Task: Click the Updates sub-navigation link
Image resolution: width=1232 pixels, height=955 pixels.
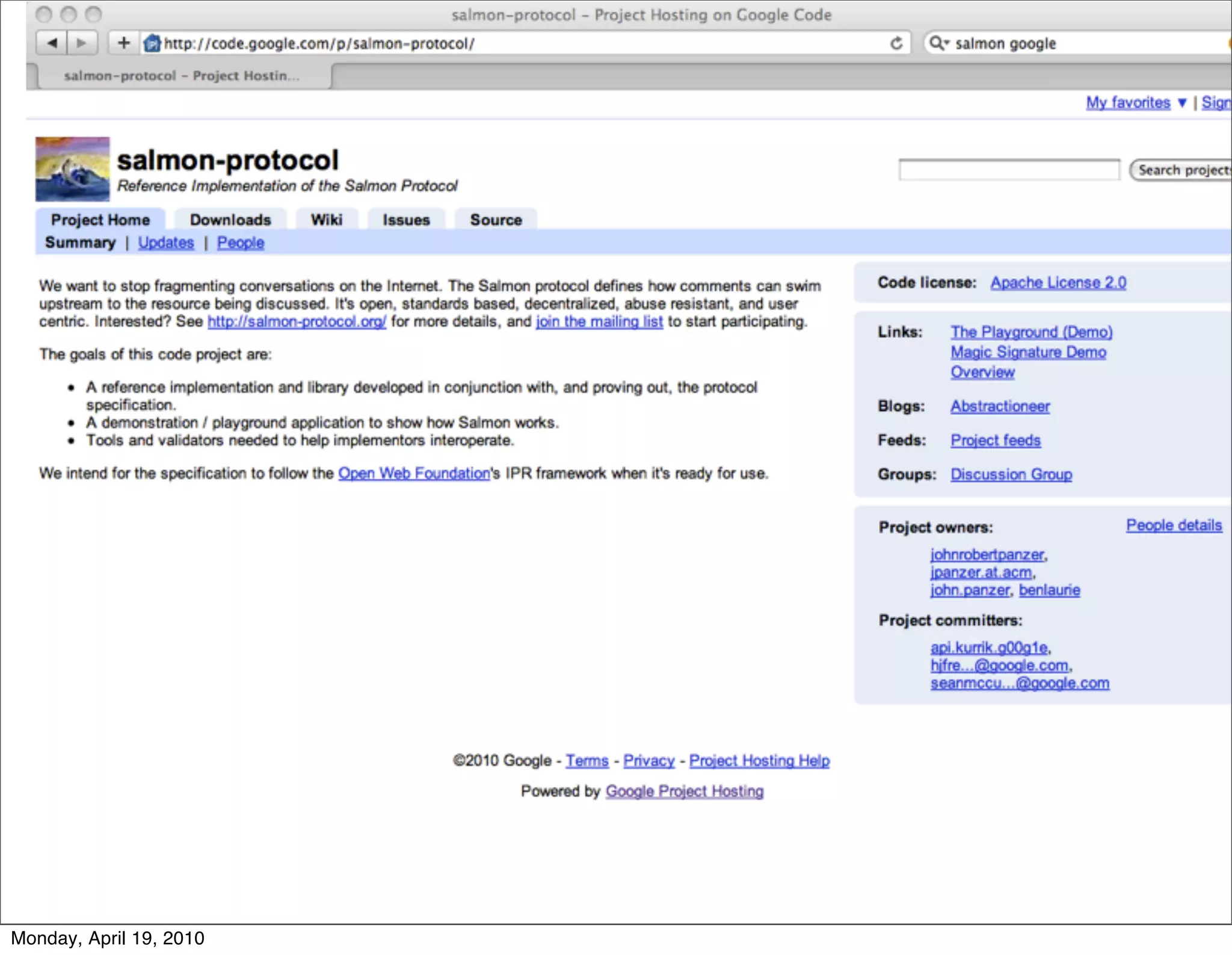Action: tap(166, 243)
